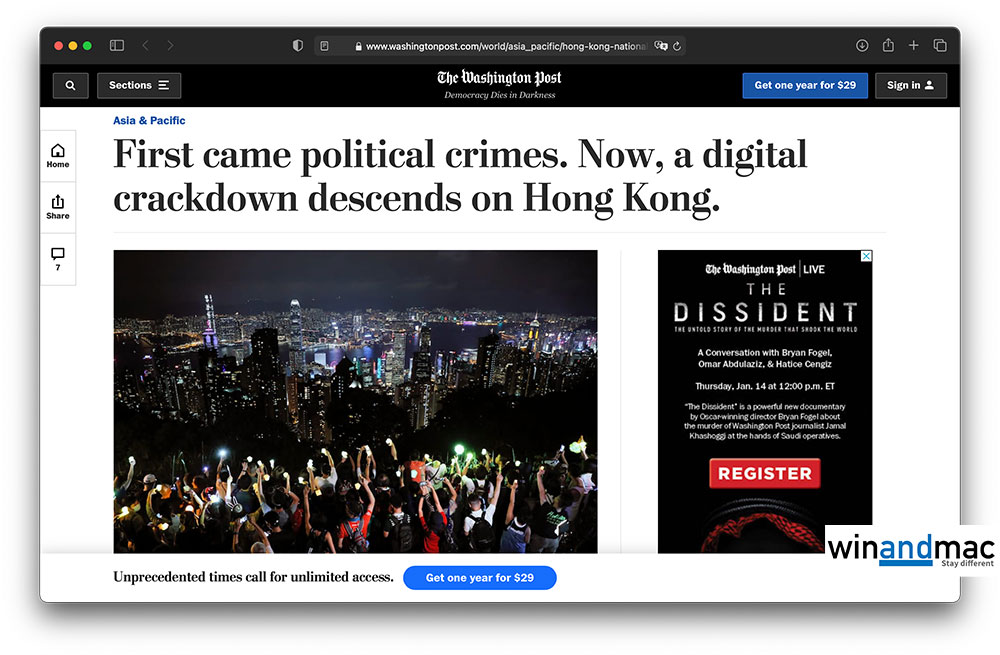Image resolution: width=1000 pixels, height=655 pixels.
Task: Open the Safari downloads icon
Action: pyautogui.click(x=862, y=45)
